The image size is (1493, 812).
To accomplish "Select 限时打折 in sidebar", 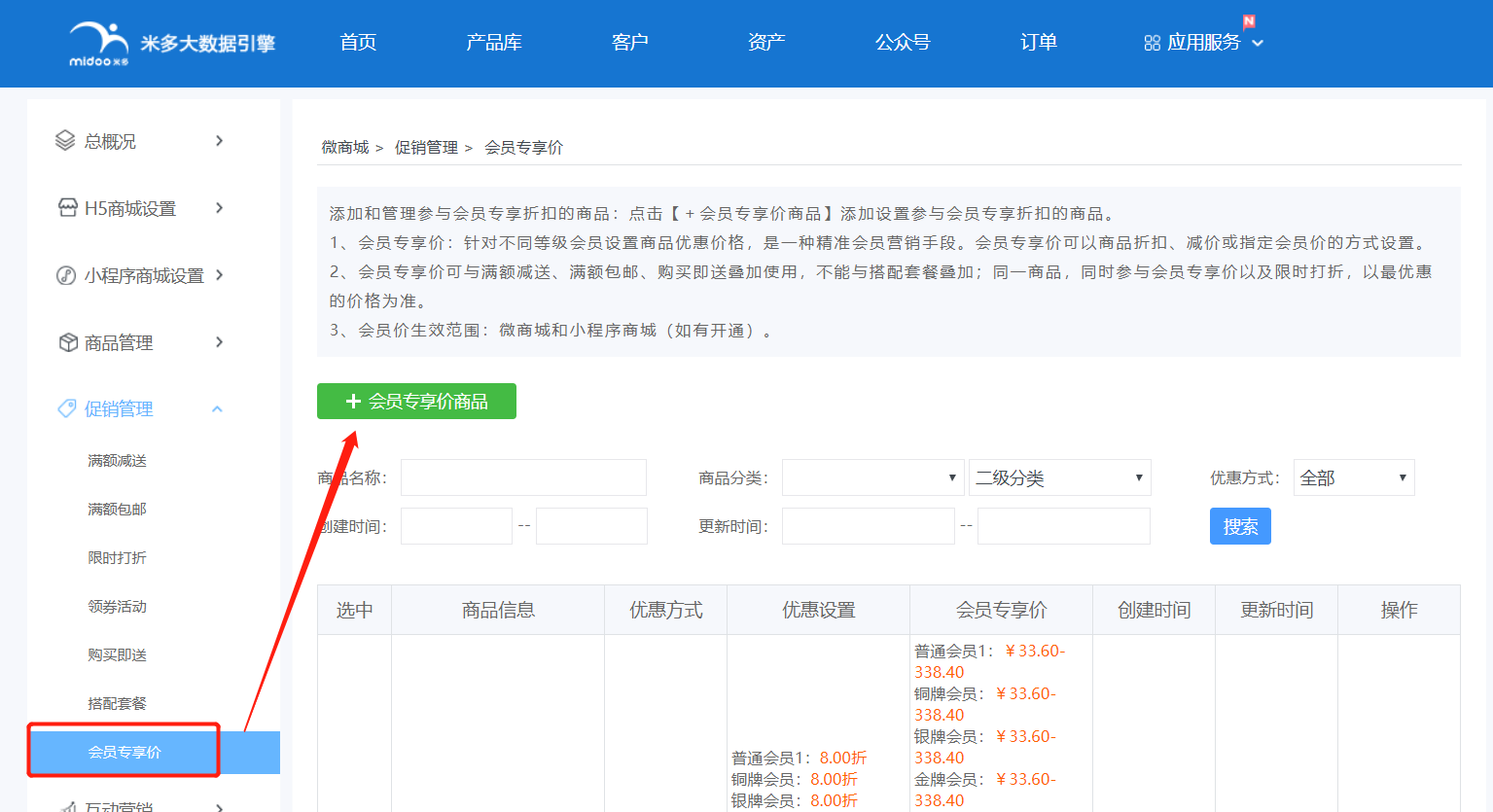I will click(117, 557).
